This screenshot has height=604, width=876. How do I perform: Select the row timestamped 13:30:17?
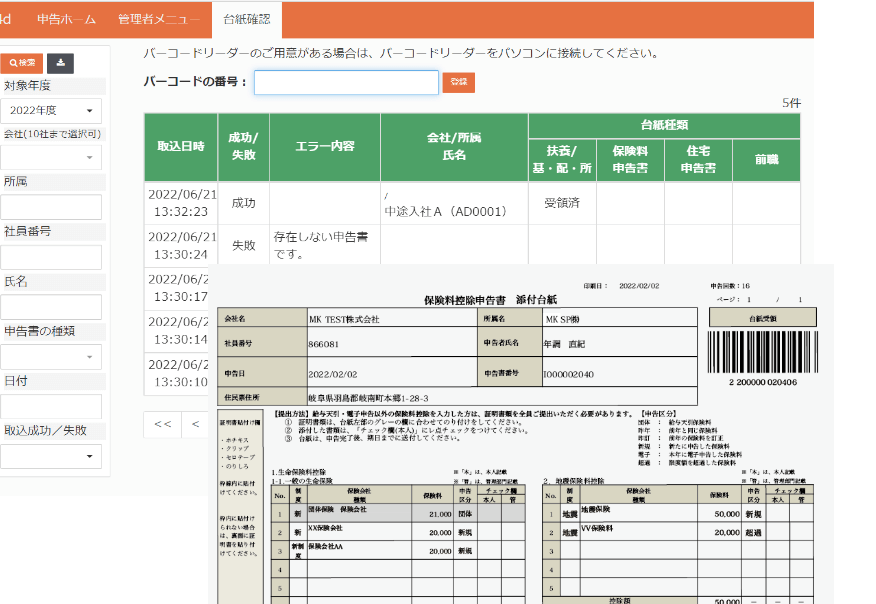pos(178,288)
